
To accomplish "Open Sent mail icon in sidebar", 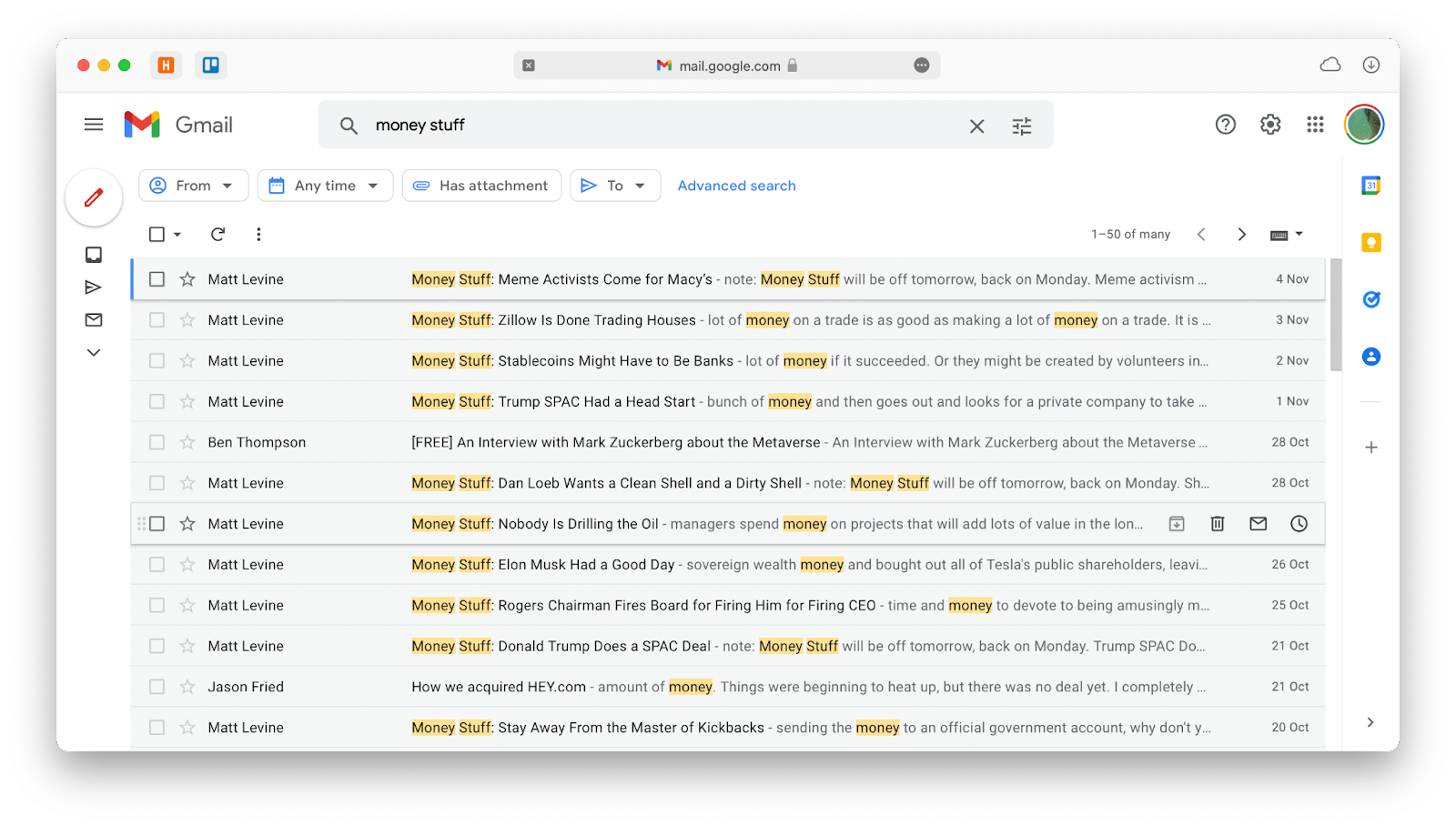I will [x=93, y=287].
